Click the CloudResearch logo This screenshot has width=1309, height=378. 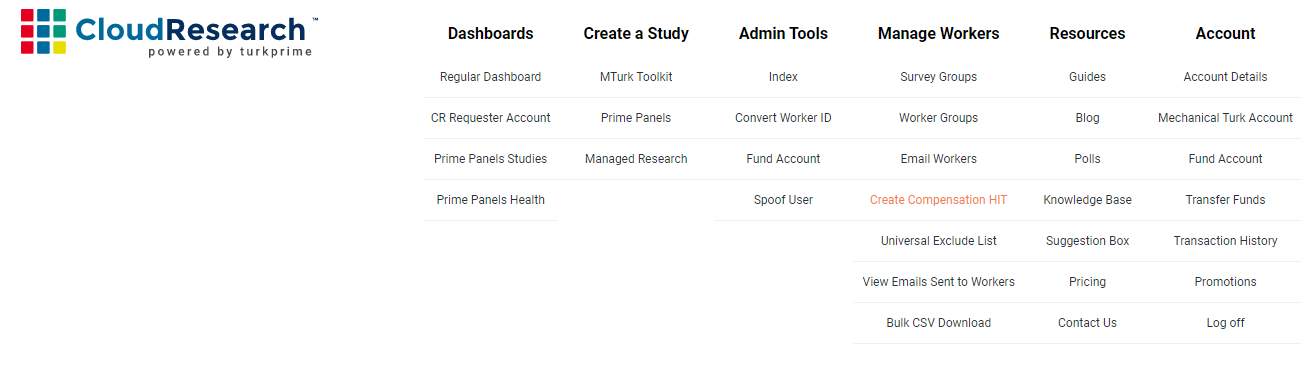[x=169, y=33]
